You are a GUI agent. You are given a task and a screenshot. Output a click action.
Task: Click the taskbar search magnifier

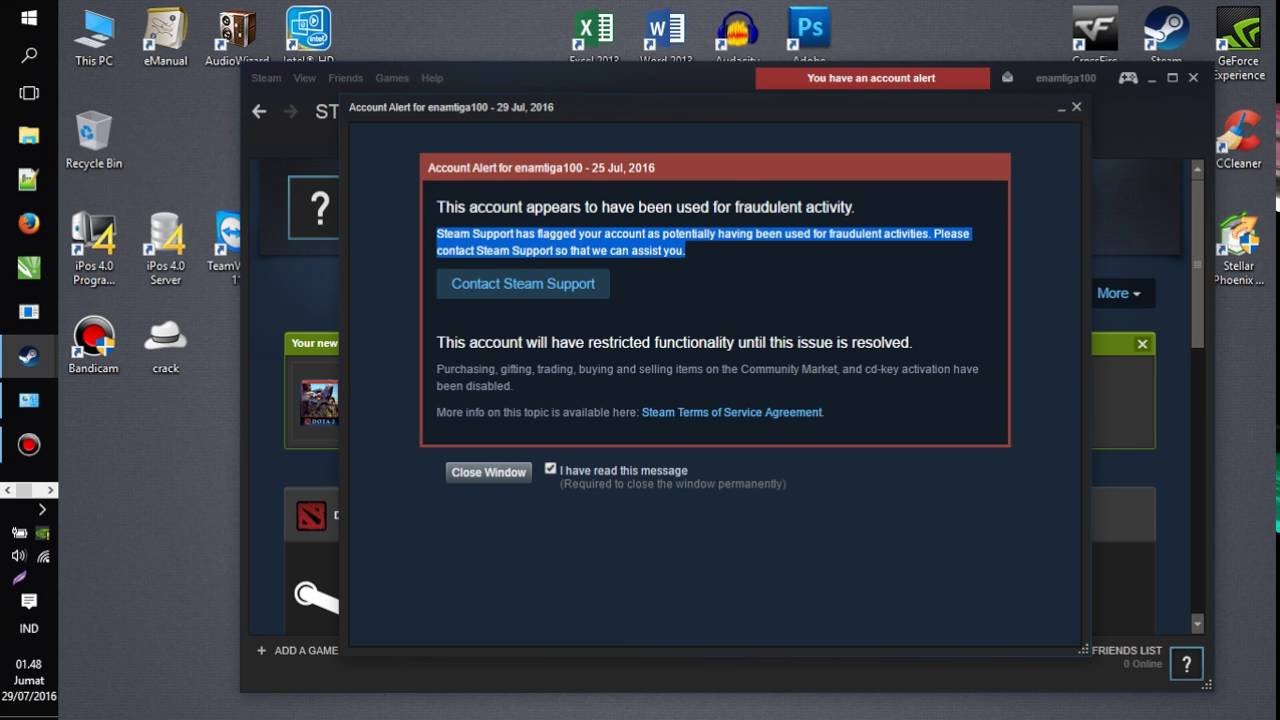point(29,55)
